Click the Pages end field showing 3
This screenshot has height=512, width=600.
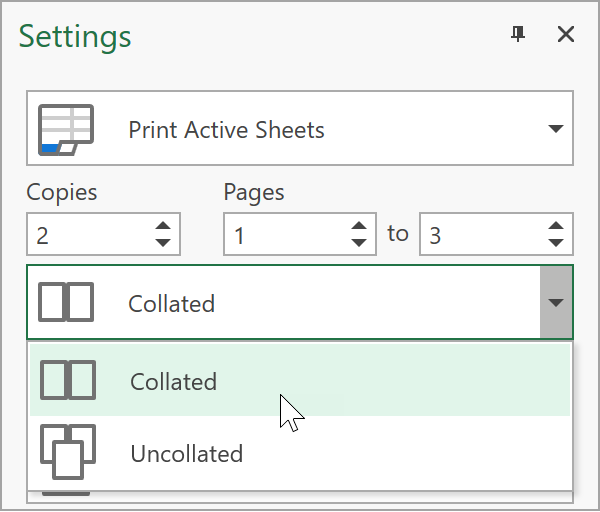click(480, 235)
